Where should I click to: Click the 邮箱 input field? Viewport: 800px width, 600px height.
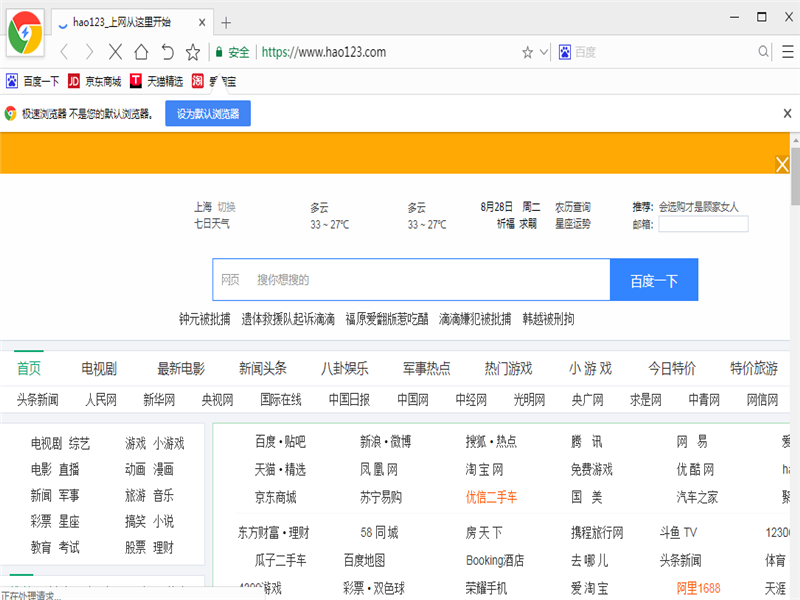point(703,224)
